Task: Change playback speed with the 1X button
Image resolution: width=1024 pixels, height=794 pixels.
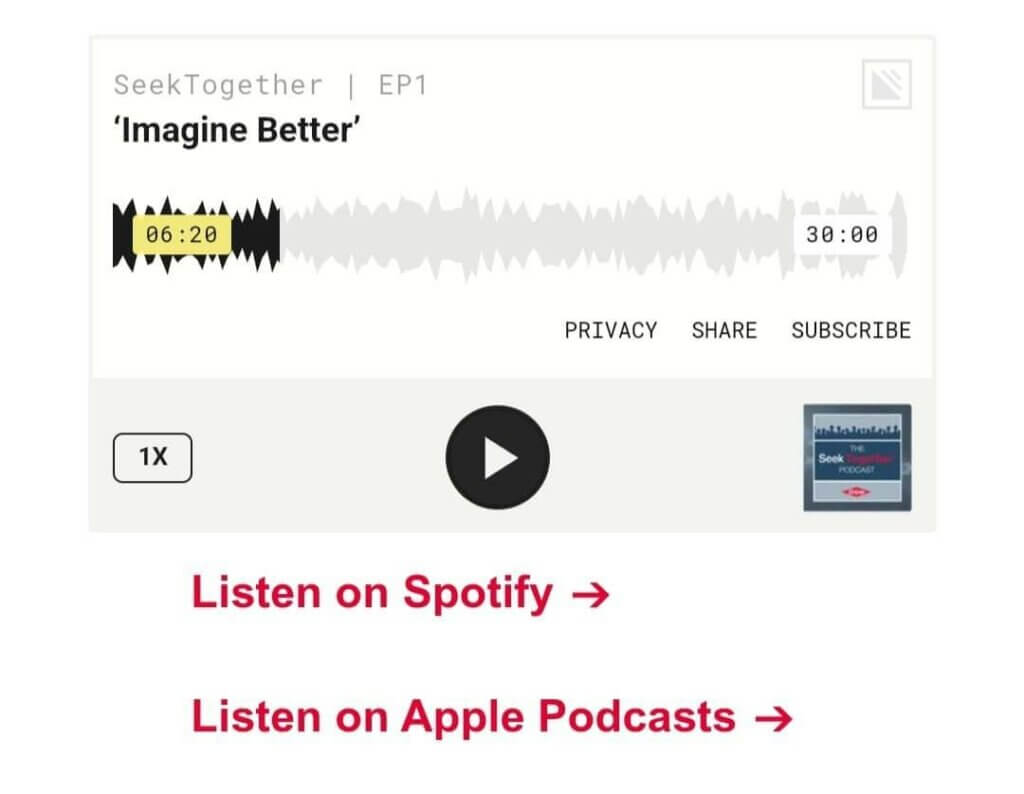Action: pyautogui.click(x=153, y=457)
